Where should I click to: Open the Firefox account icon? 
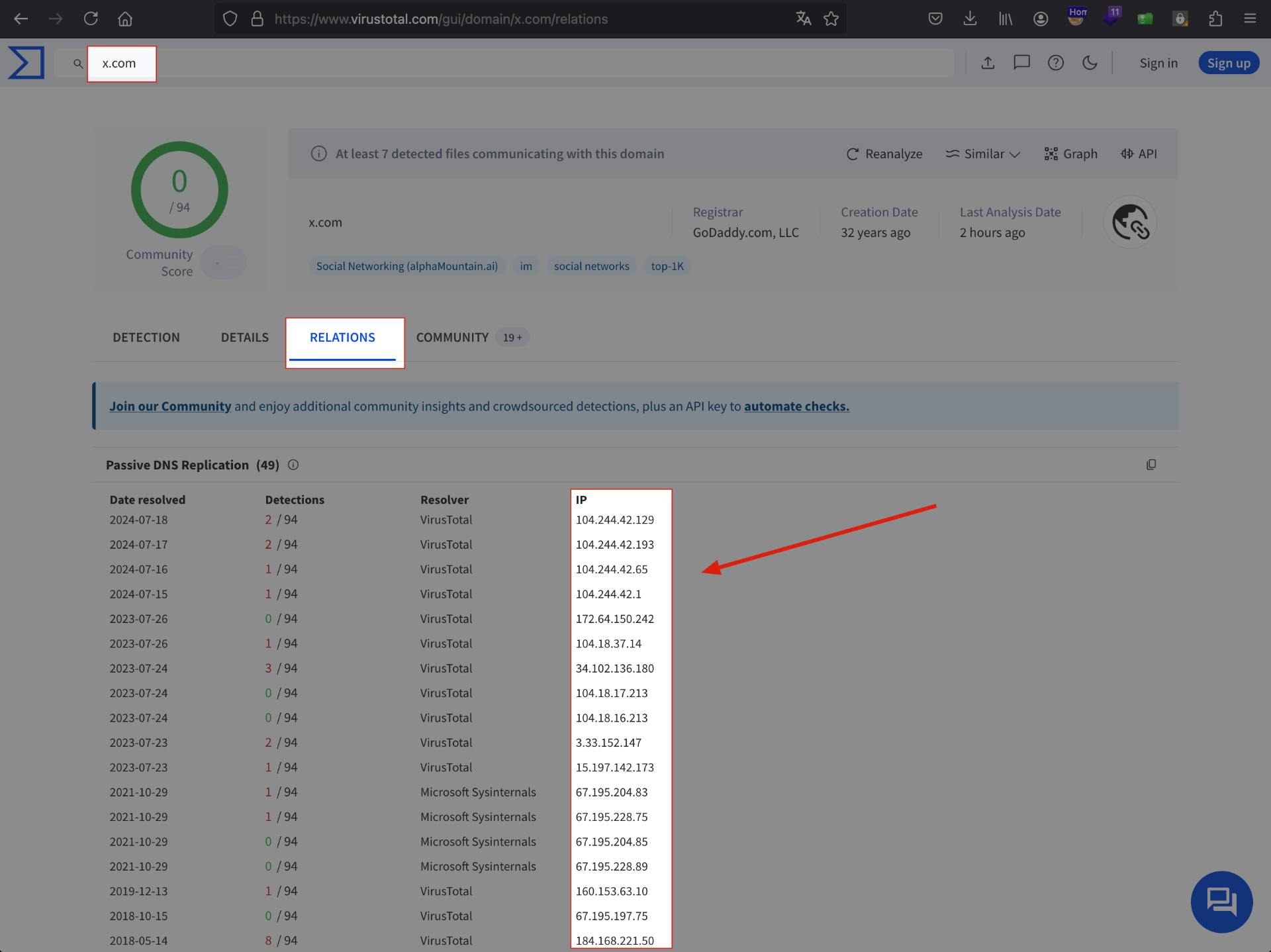tap(1041, 19)
